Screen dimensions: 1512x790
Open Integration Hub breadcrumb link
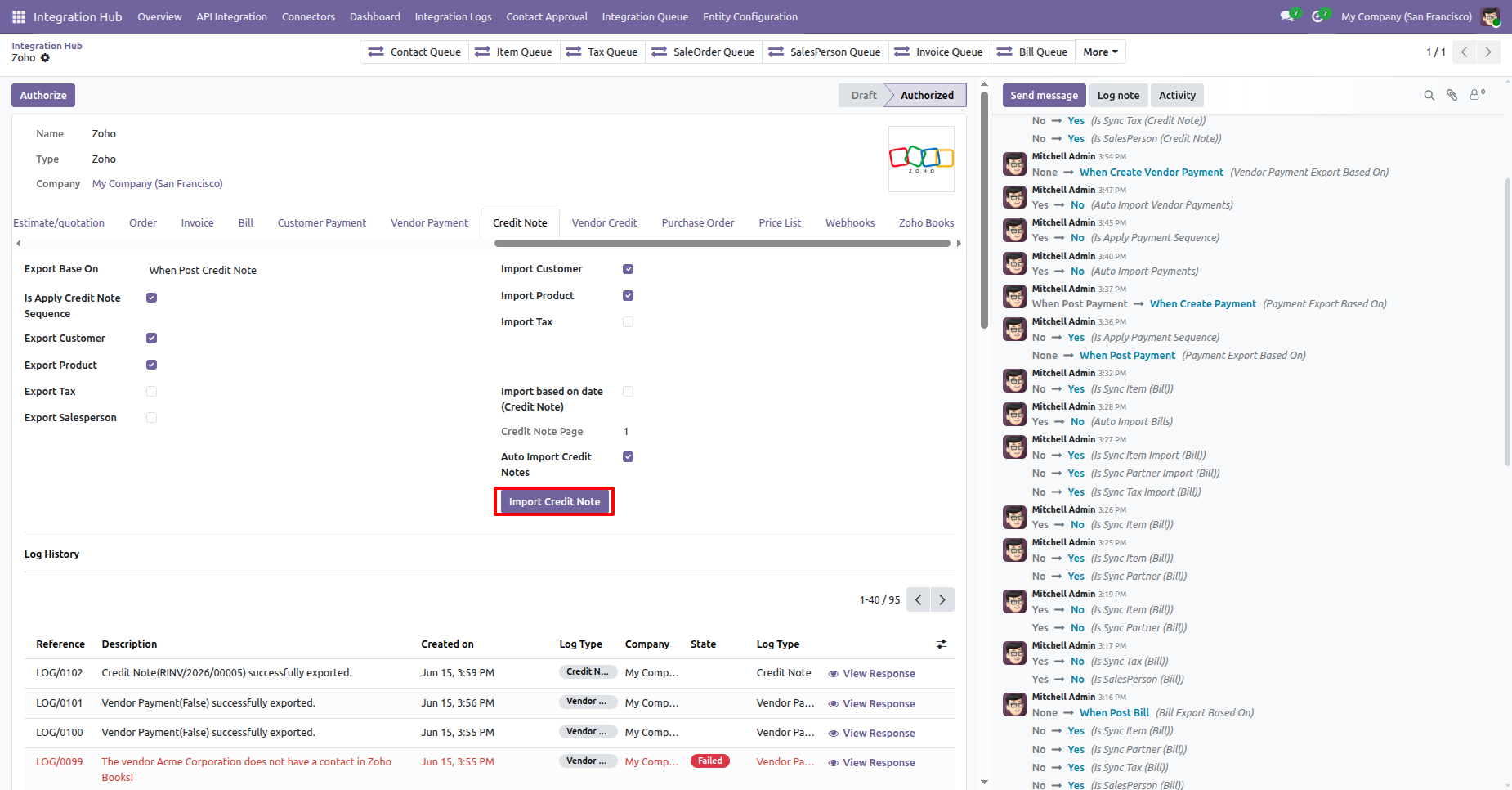(x=47, y=46)
